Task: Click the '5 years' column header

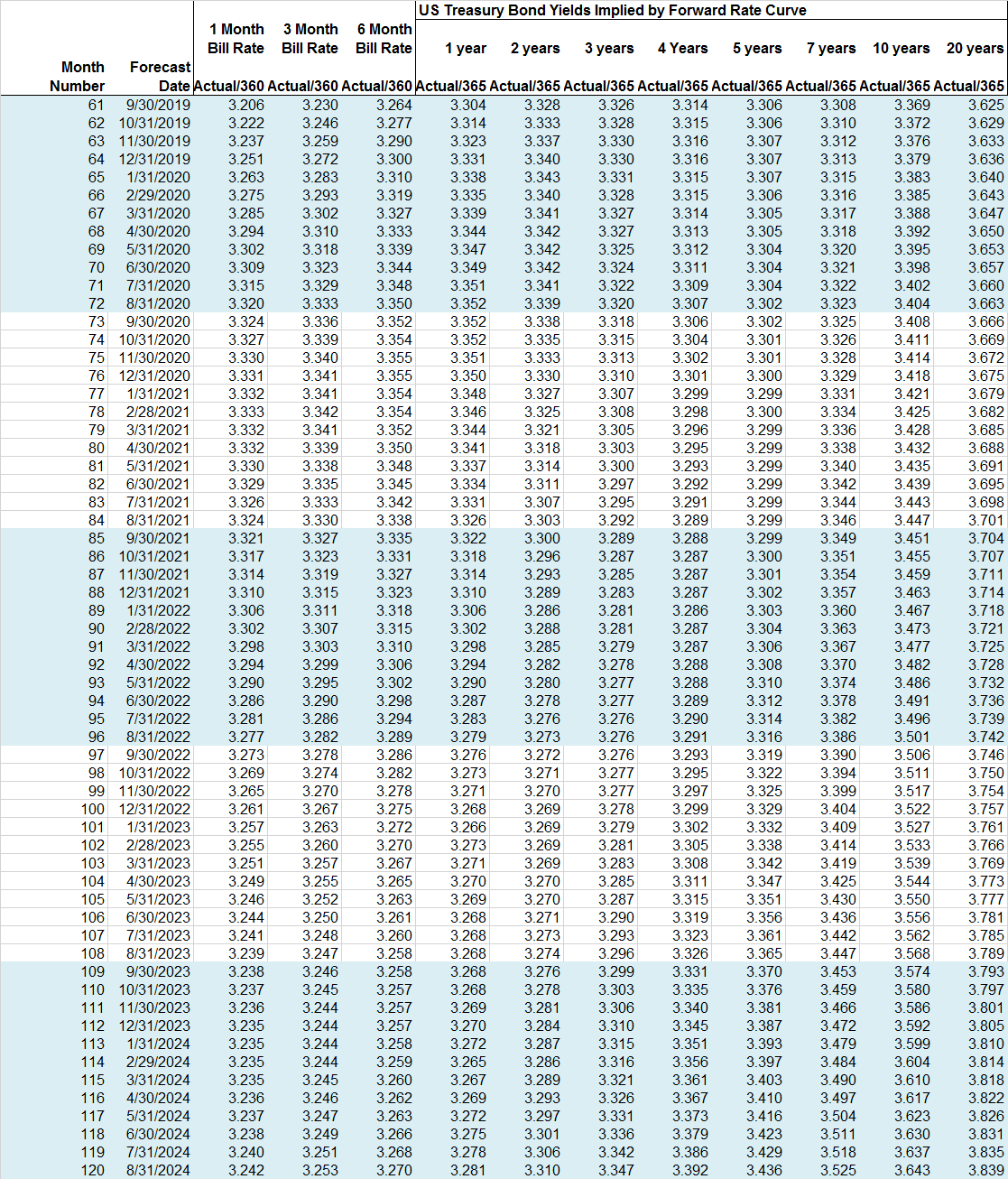Action: pos(757,48)
